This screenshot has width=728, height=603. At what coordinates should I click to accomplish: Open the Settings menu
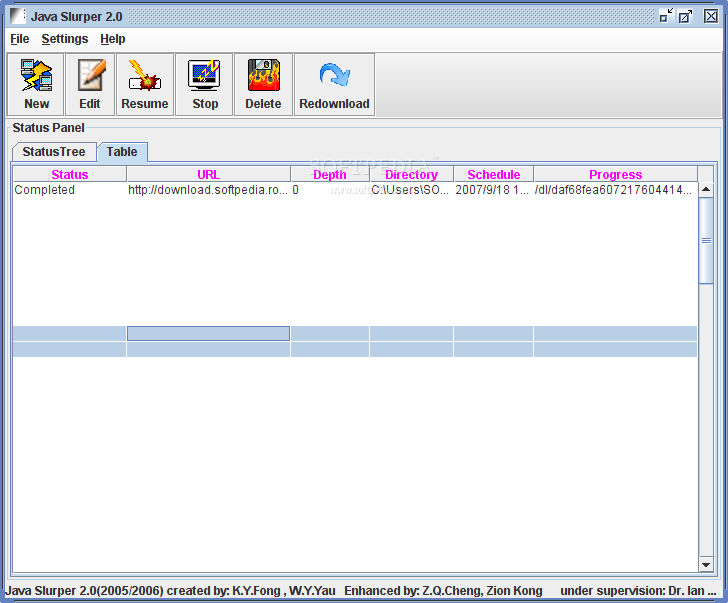click(x=65, y=39)
